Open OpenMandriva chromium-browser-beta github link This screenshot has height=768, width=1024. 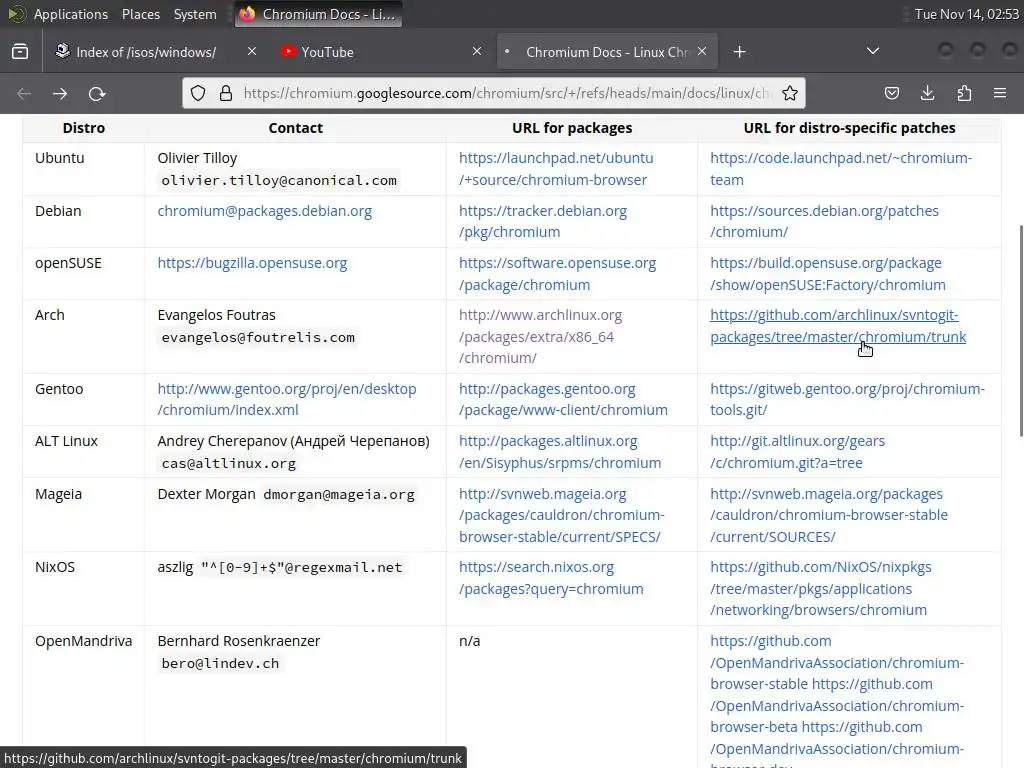point(837,705)
